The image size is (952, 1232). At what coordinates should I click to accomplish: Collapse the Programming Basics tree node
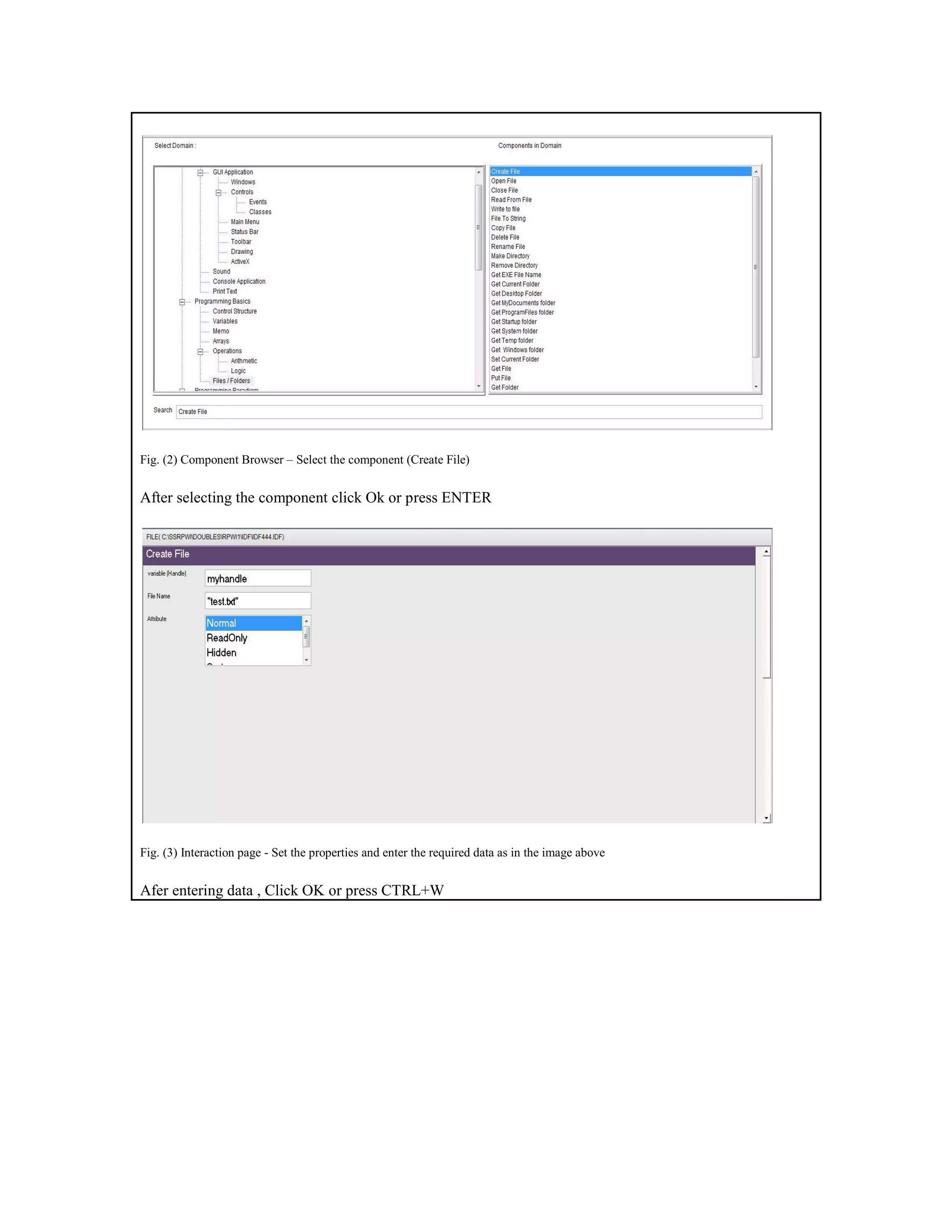click(182, 302)
